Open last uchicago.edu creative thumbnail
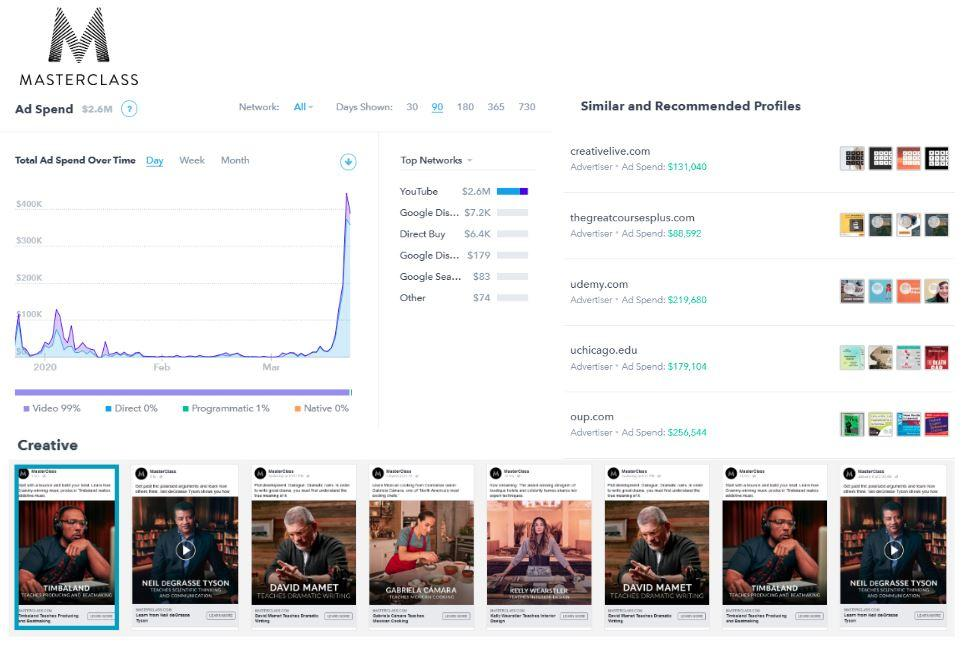 point(937,358)
